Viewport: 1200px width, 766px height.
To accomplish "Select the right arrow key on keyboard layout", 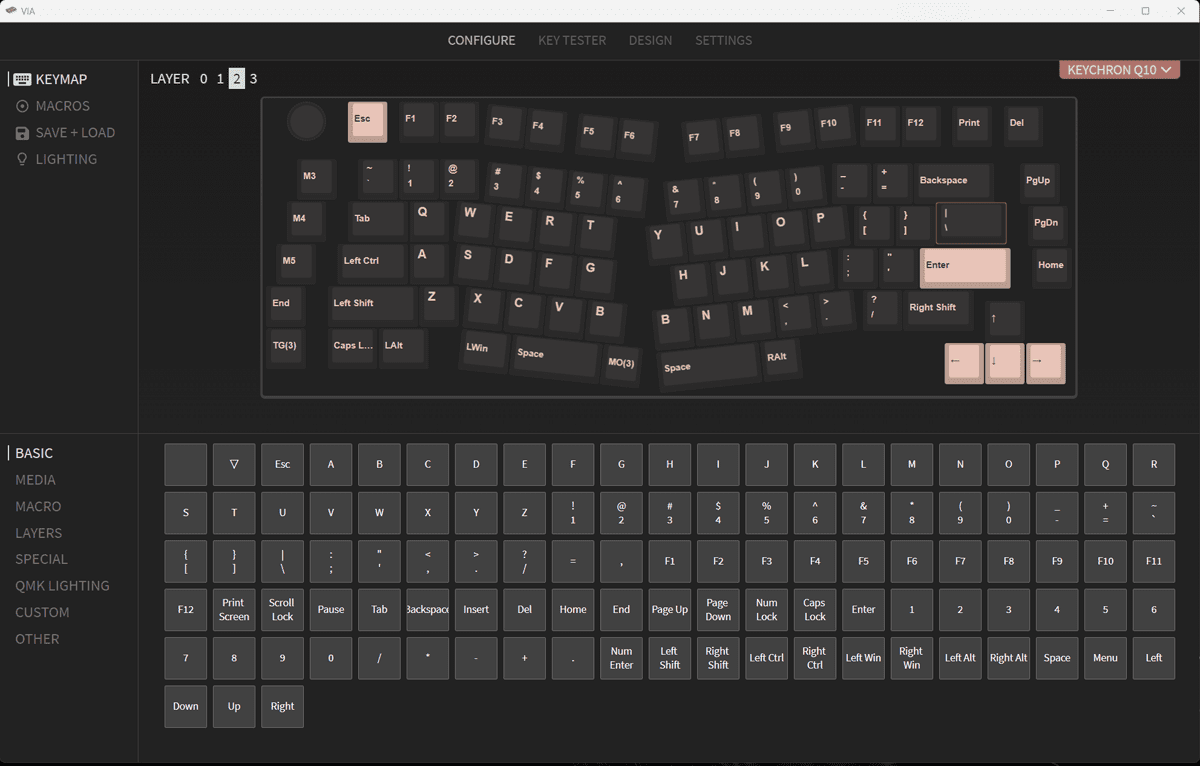I will pyautogui.click(x=1046, y=363).
